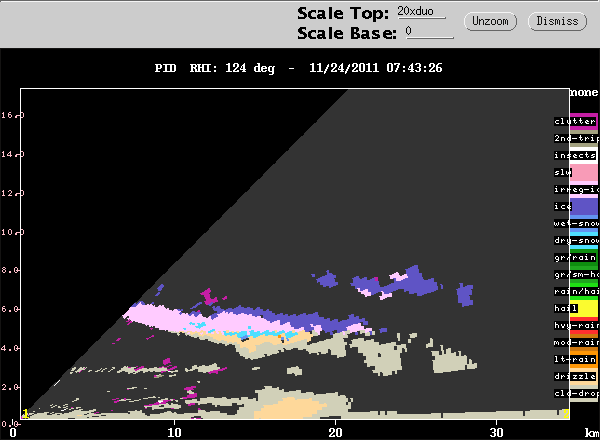Screen dimensions: 600x440
Task: Select the wet-snow legend label
Action: (576, 223)
